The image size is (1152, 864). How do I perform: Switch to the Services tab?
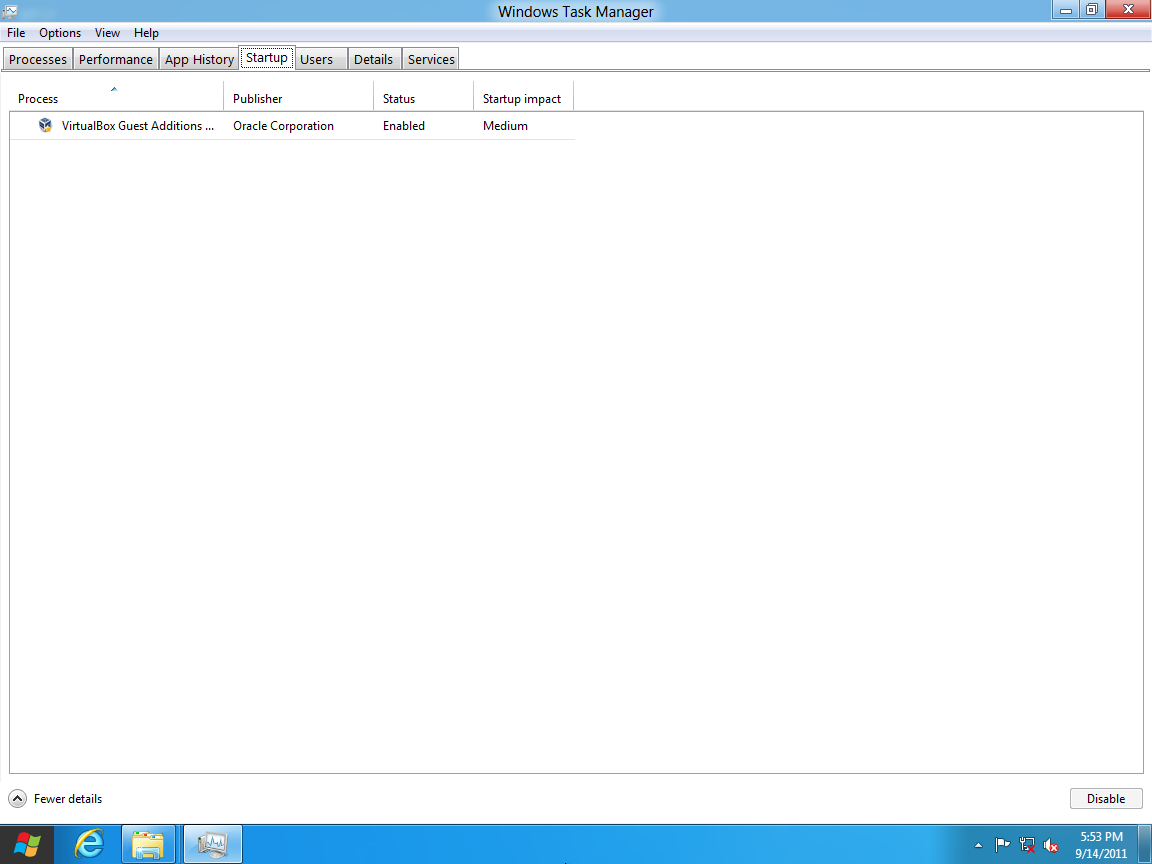(x=431, y=60)
